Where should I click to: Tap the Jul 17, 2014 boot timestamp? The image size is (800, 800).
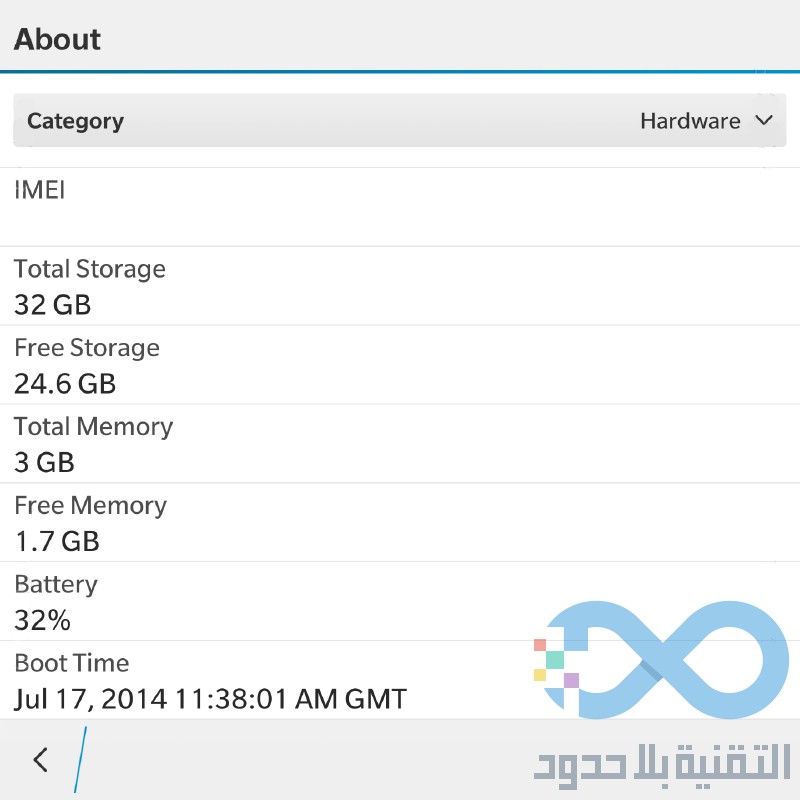(210, 699)
